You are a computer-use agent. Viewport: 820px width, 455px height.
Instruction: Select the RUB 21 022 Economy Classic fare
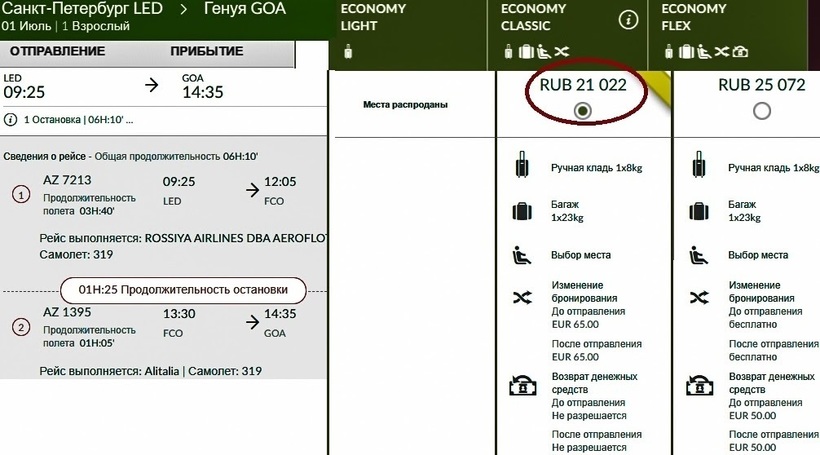click(584, 111)
